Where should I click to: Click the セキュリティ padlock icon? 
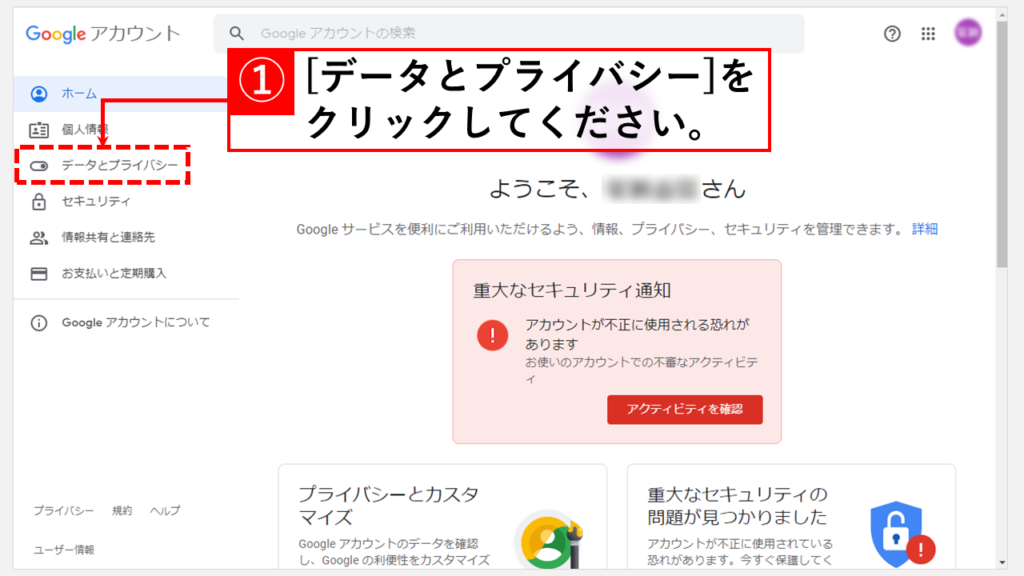coord(39,201)
